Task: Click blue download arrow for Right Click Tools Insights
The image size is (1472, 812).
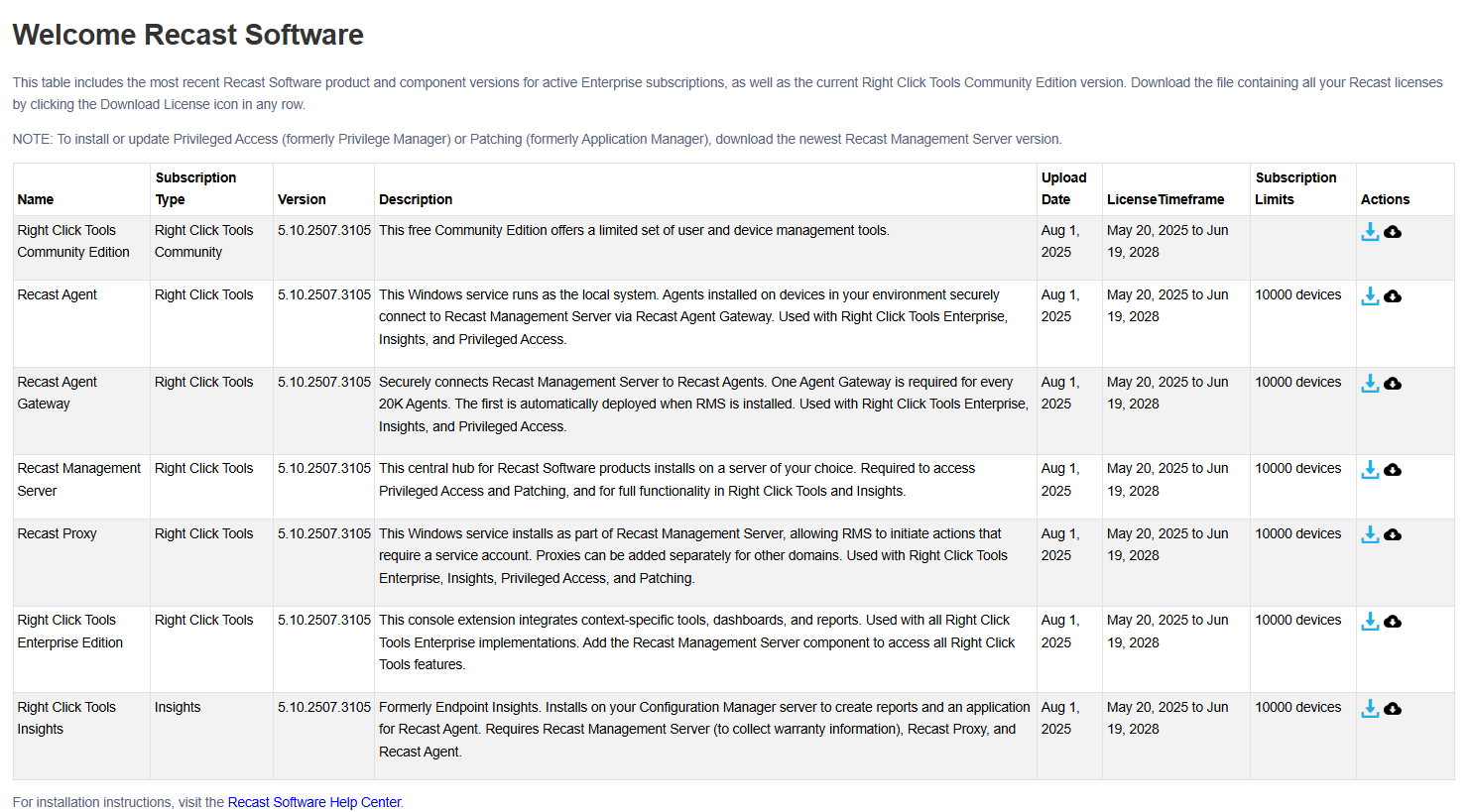Action: (1370, 708)
